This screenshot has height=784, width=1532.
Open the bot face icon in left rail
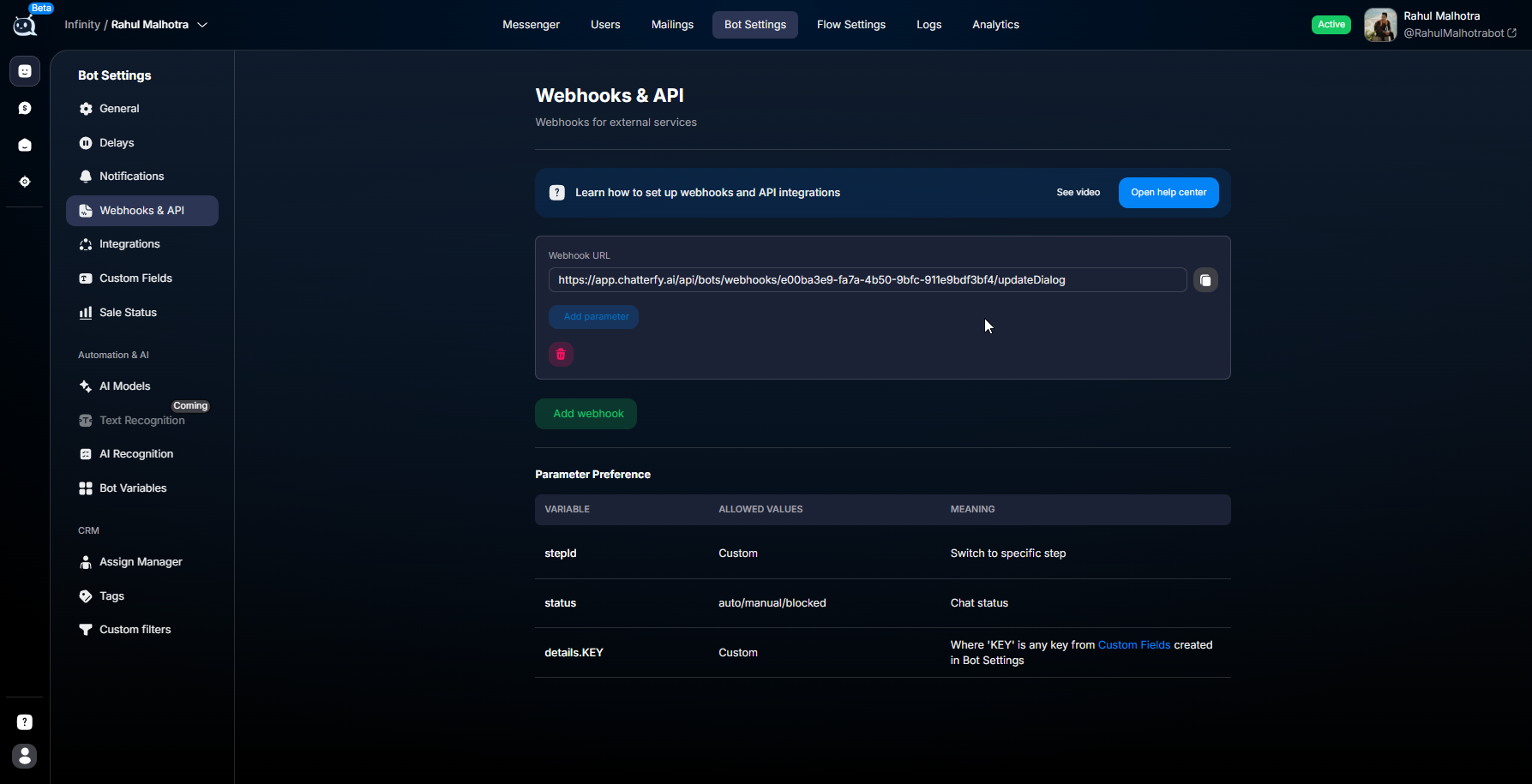[x=25, y=71]
